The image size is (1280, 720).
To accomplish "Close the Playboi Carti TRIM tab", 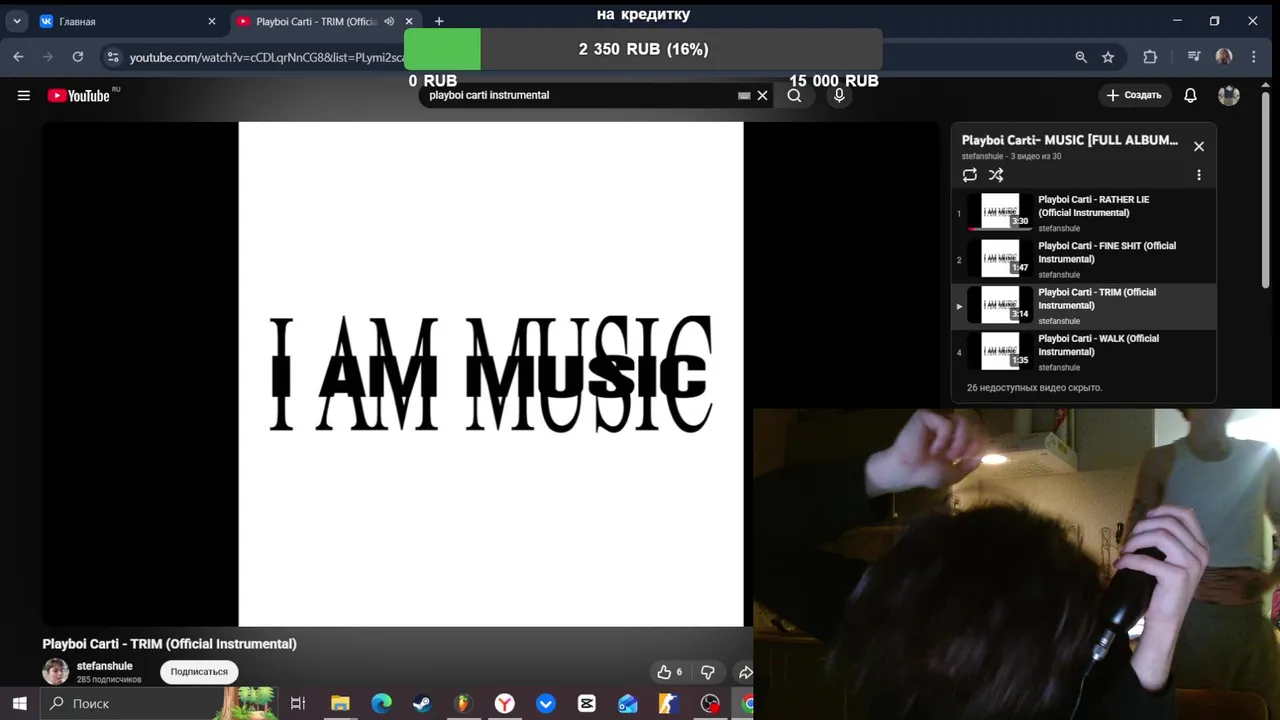I will point(409,21).
